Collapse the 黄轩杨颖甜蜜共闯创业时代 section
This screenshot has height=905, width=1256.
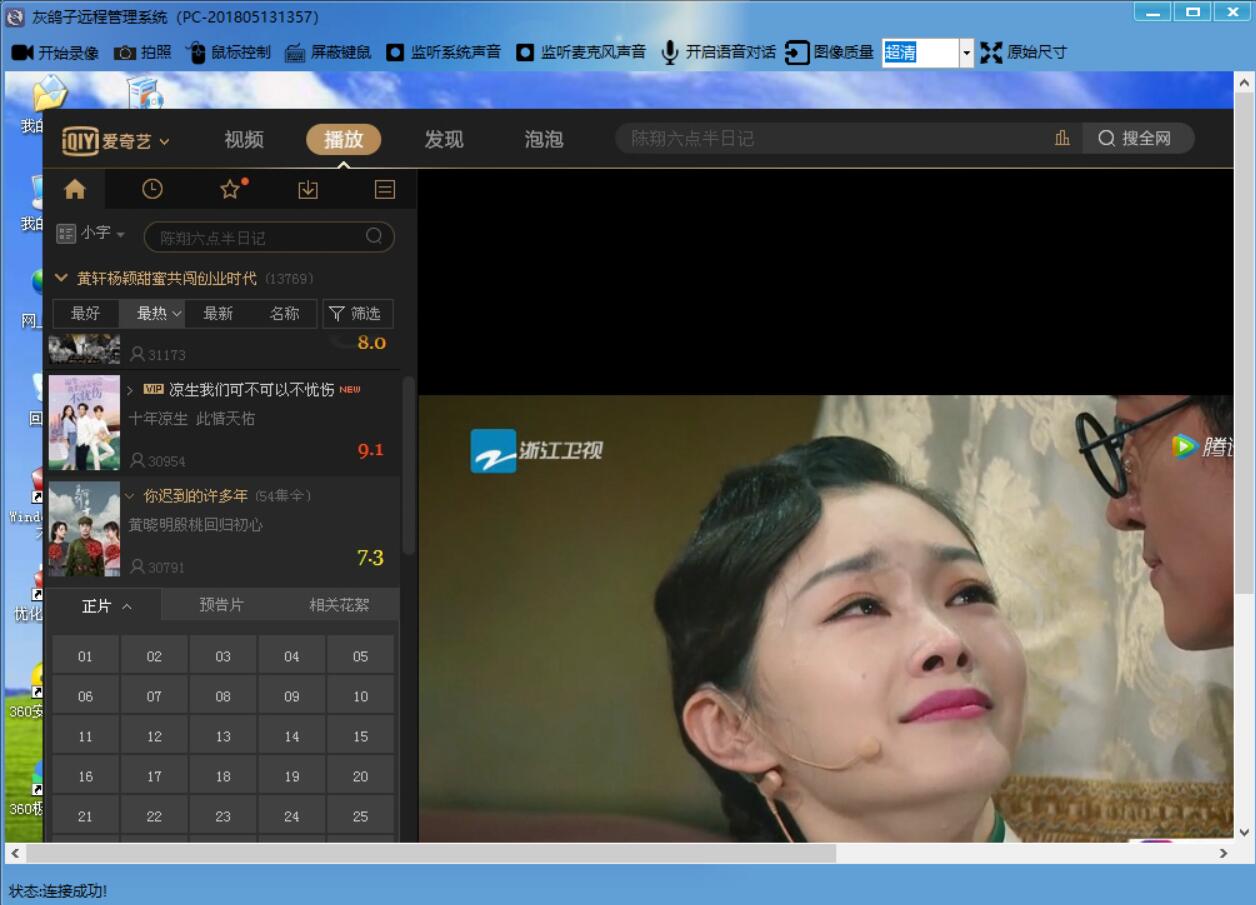(x=61, y=278)
